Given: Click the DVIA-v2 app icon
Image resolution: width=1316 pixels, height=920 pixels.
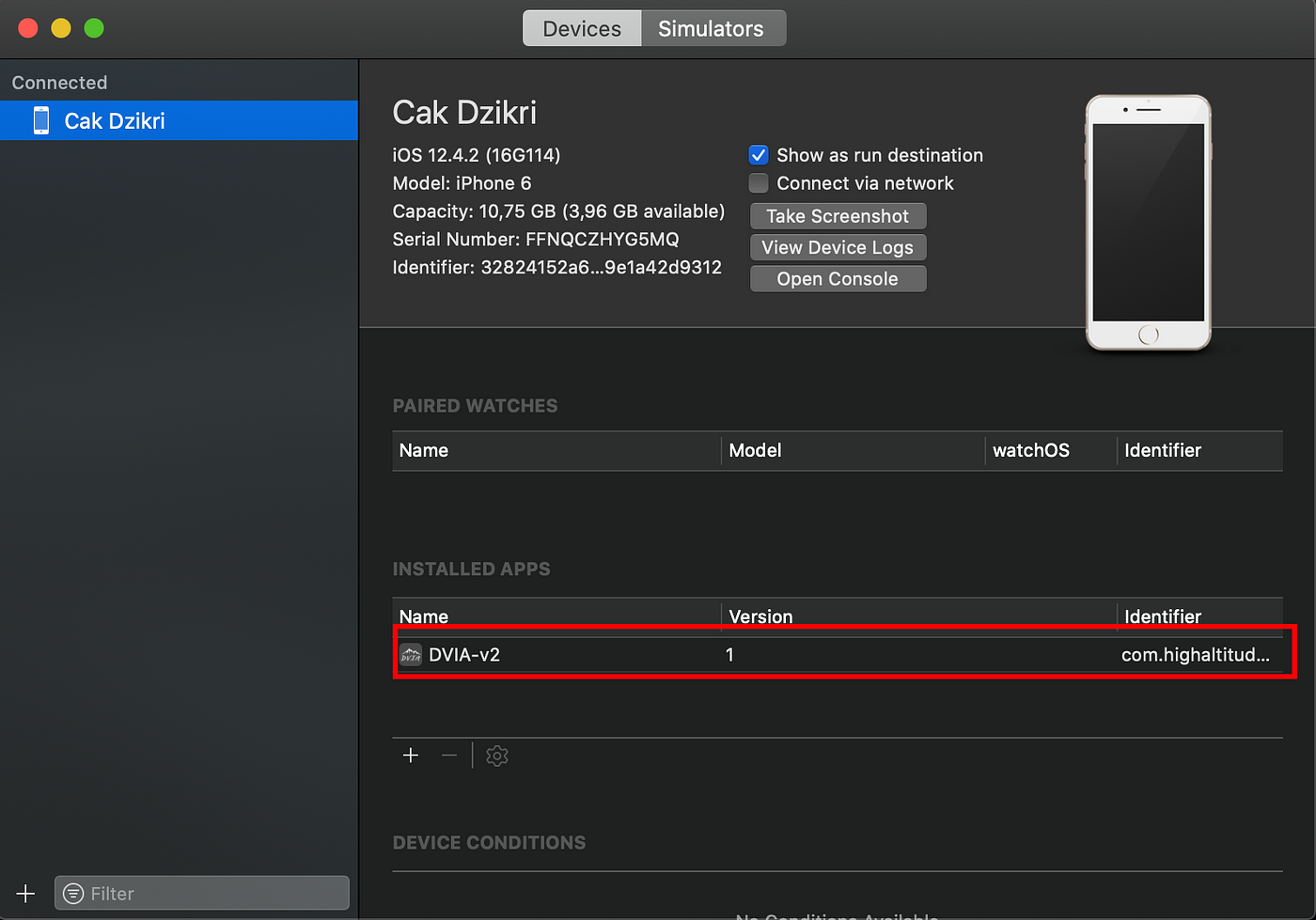Looking at the screenshot, I should [411, 655].
